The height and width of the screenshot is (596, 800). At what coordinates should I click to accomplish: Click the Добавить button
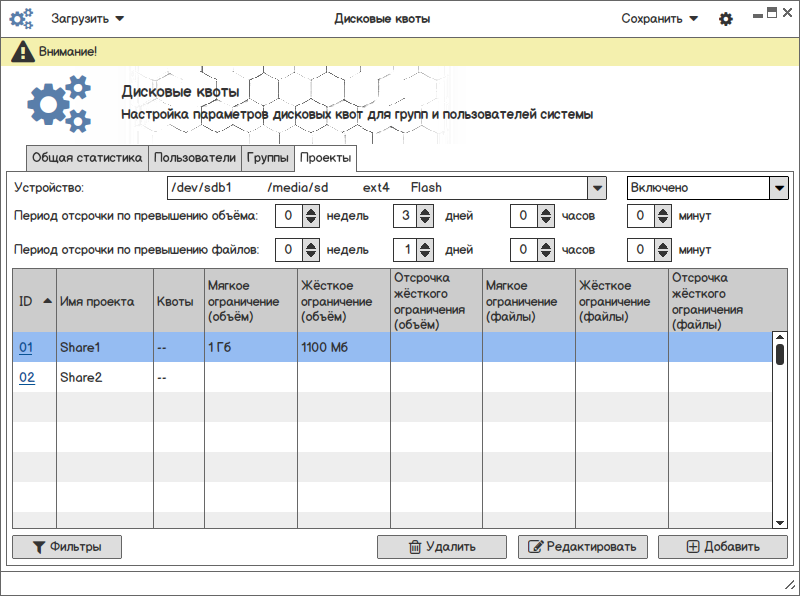[723, 547]
